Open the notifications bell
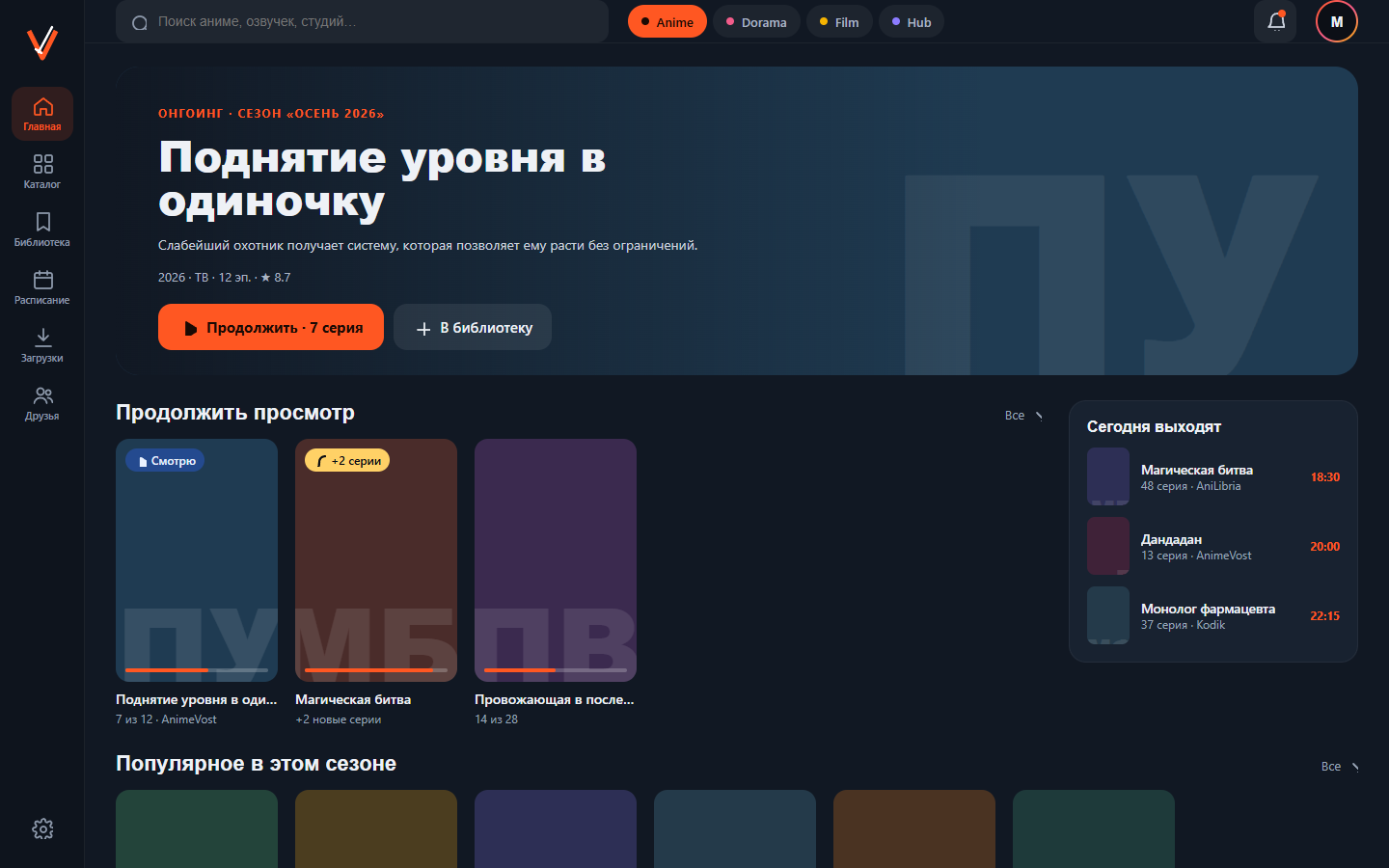The image size is (1389, 868). point(1276,21)
